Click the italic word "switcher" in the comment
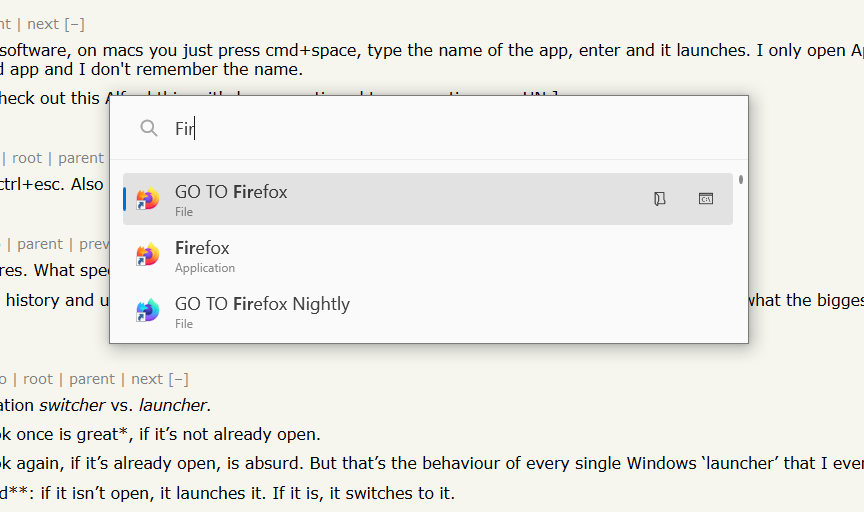Viewport: 864px width, 512px height. click(72, 406)
